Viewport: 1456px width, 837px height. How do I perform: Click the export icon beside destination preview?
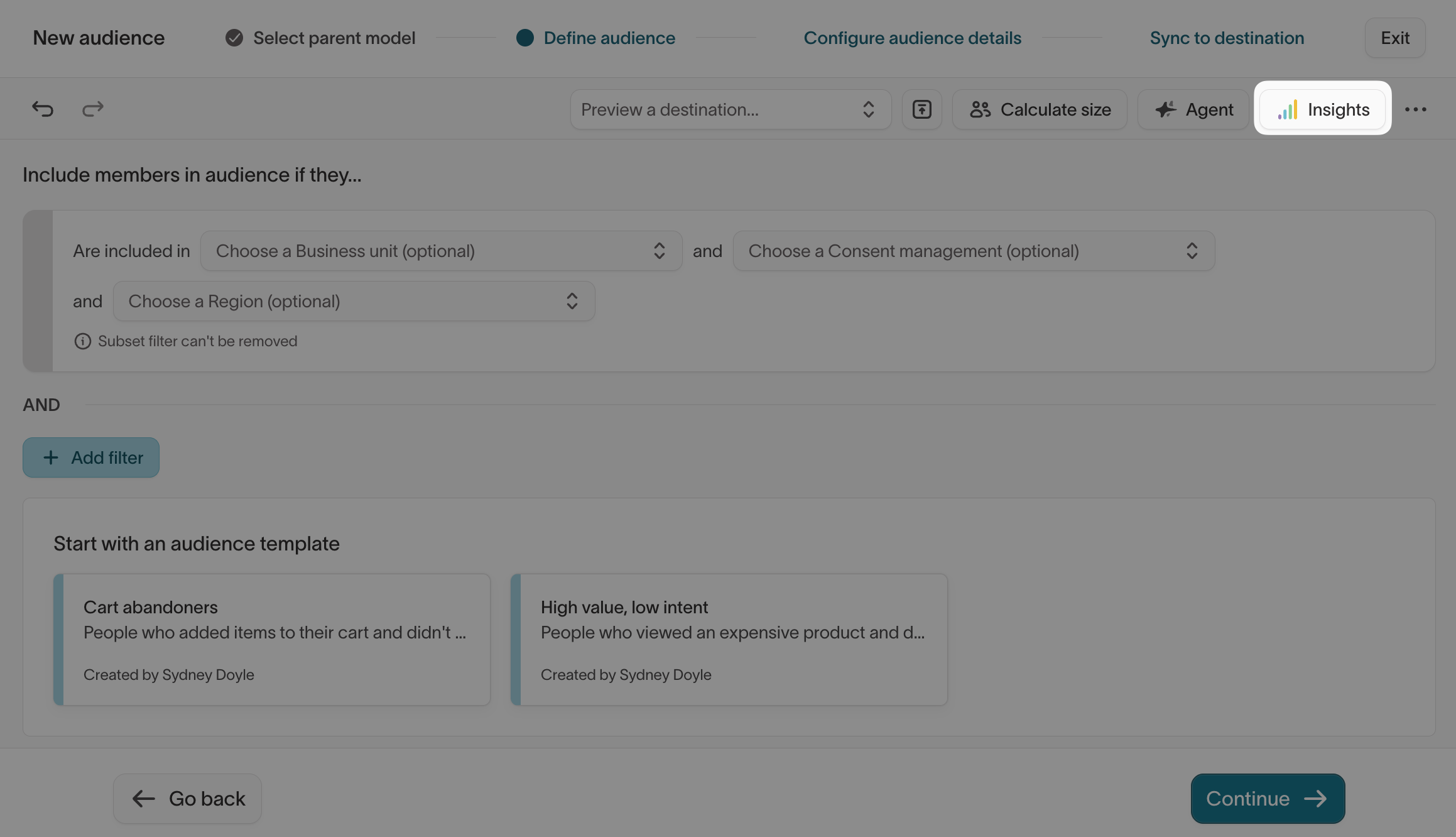[921, 109]
